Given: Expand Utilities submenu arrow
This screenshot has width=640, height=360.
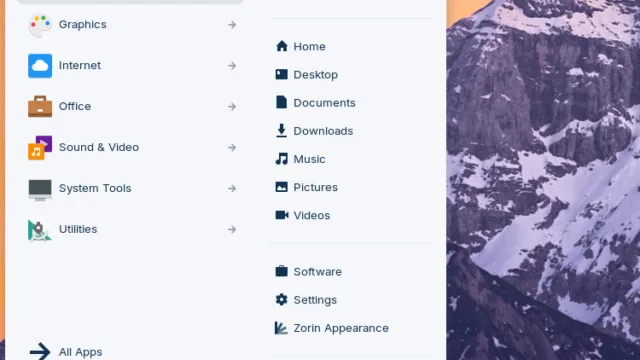Looking at the screenshot, I should coord(232,229).
